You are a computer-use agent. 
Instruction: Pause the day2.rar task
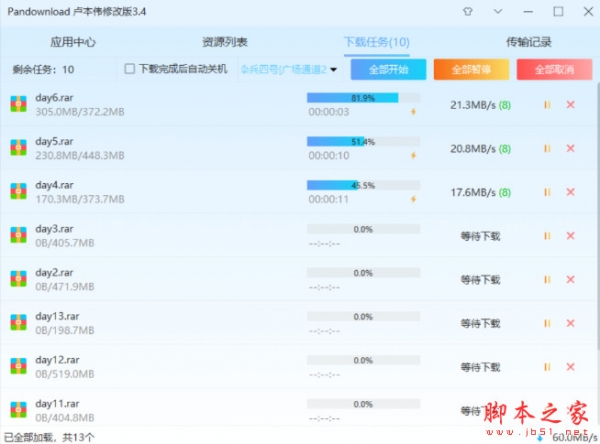[547, 279]
